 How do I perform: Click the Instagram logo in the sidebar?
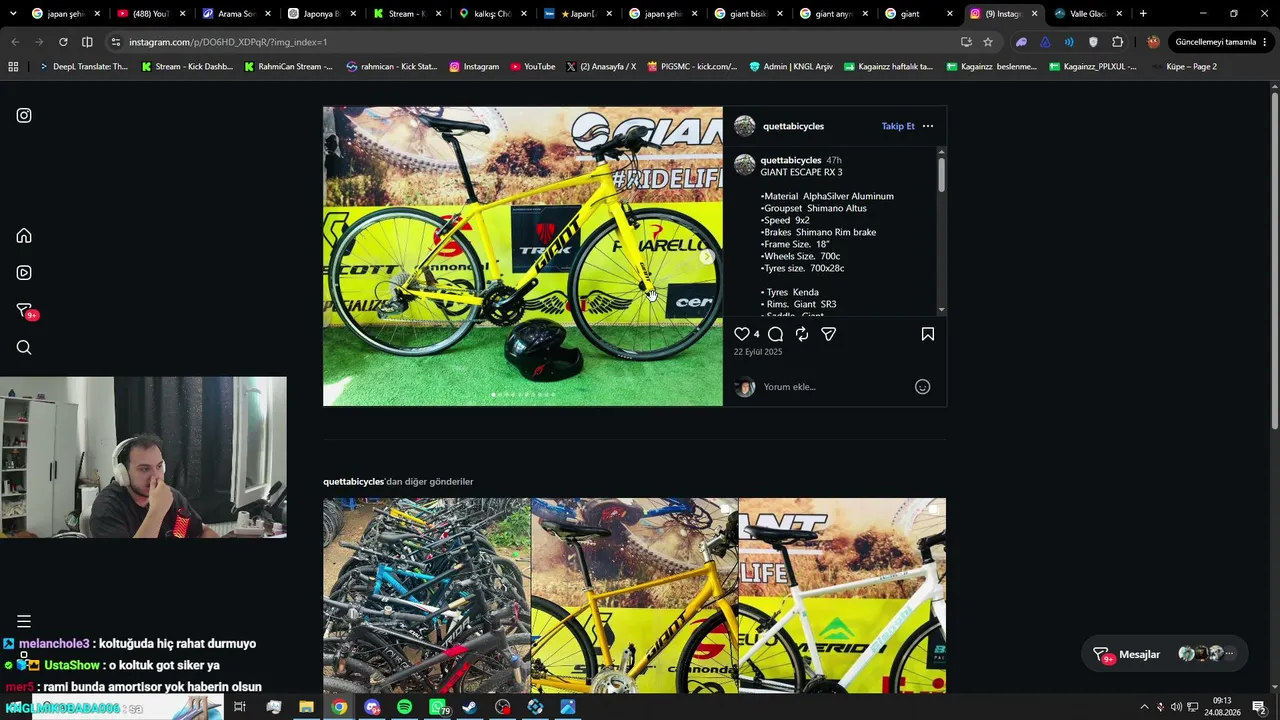point(24,115)
